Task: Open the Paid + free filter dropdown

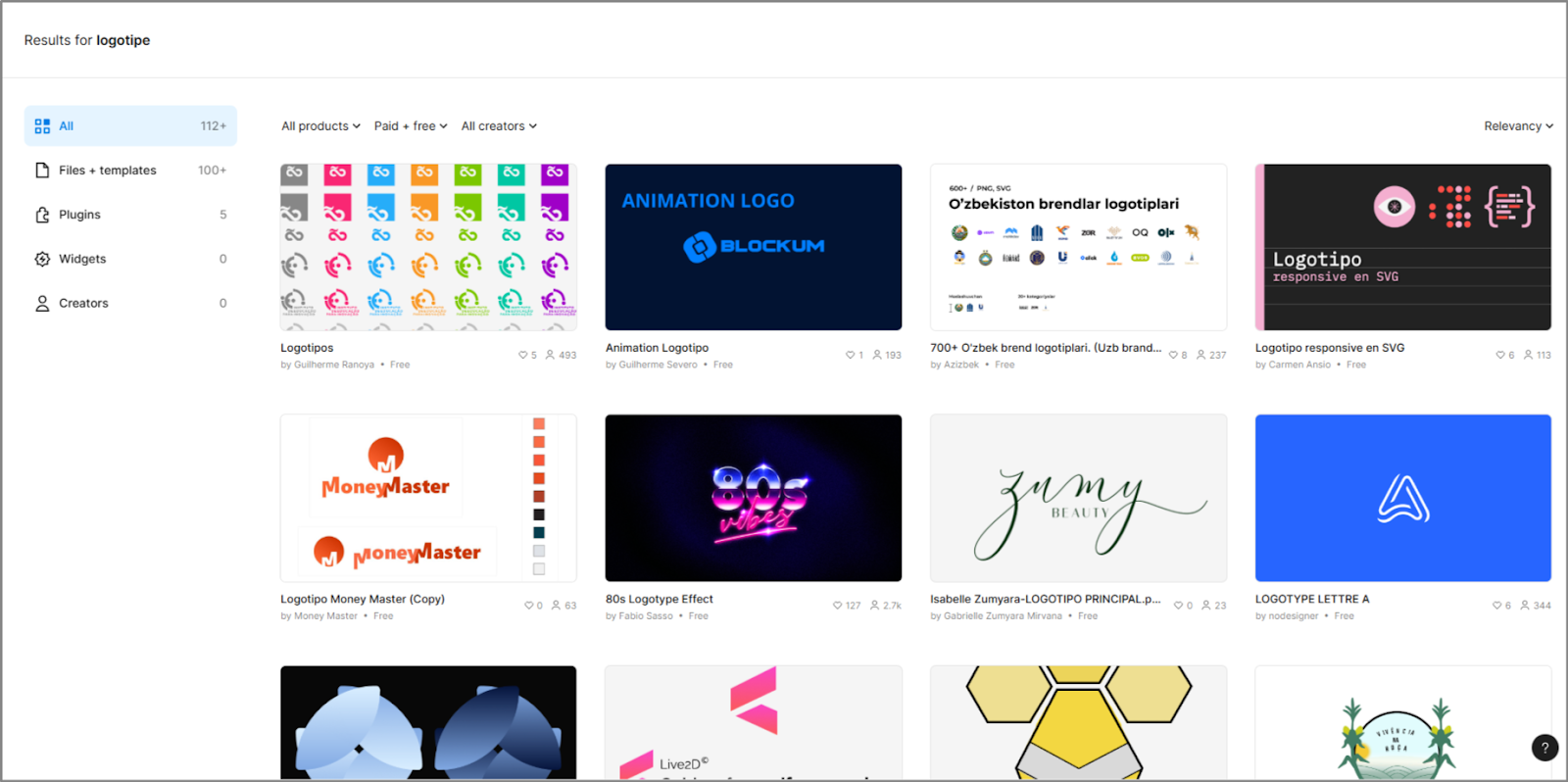Action: pyautogui.click(x=411, y=126)
